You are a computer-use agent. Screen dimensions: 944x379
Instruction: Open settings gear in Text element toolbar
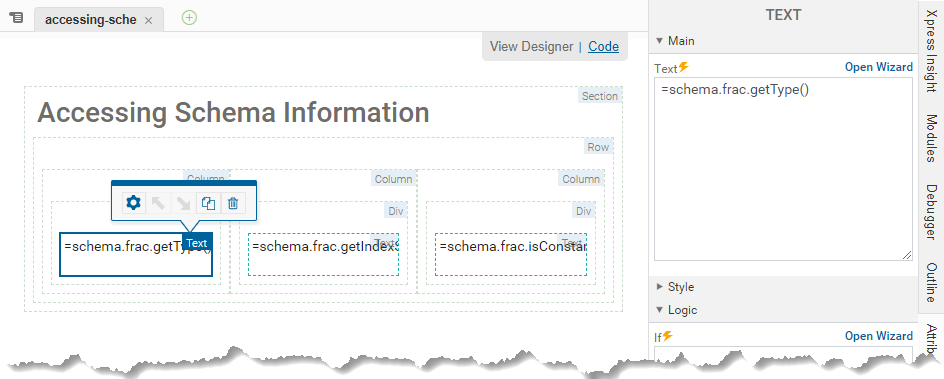coord(134,203)
